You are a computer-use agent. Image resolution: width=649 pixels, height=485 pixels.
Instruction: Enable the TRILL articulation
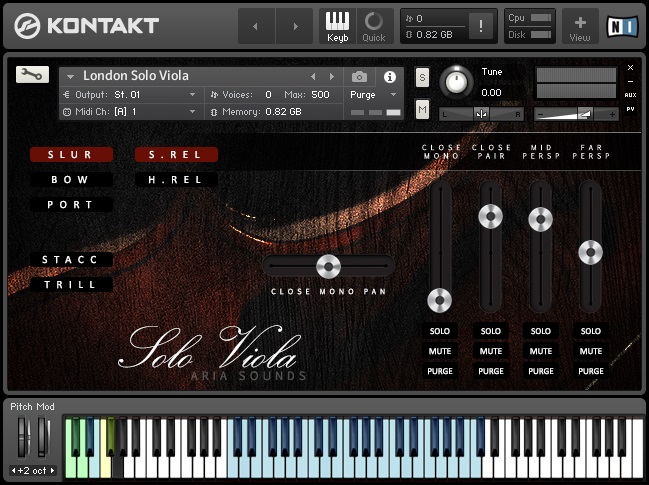(x=71, y=284)
